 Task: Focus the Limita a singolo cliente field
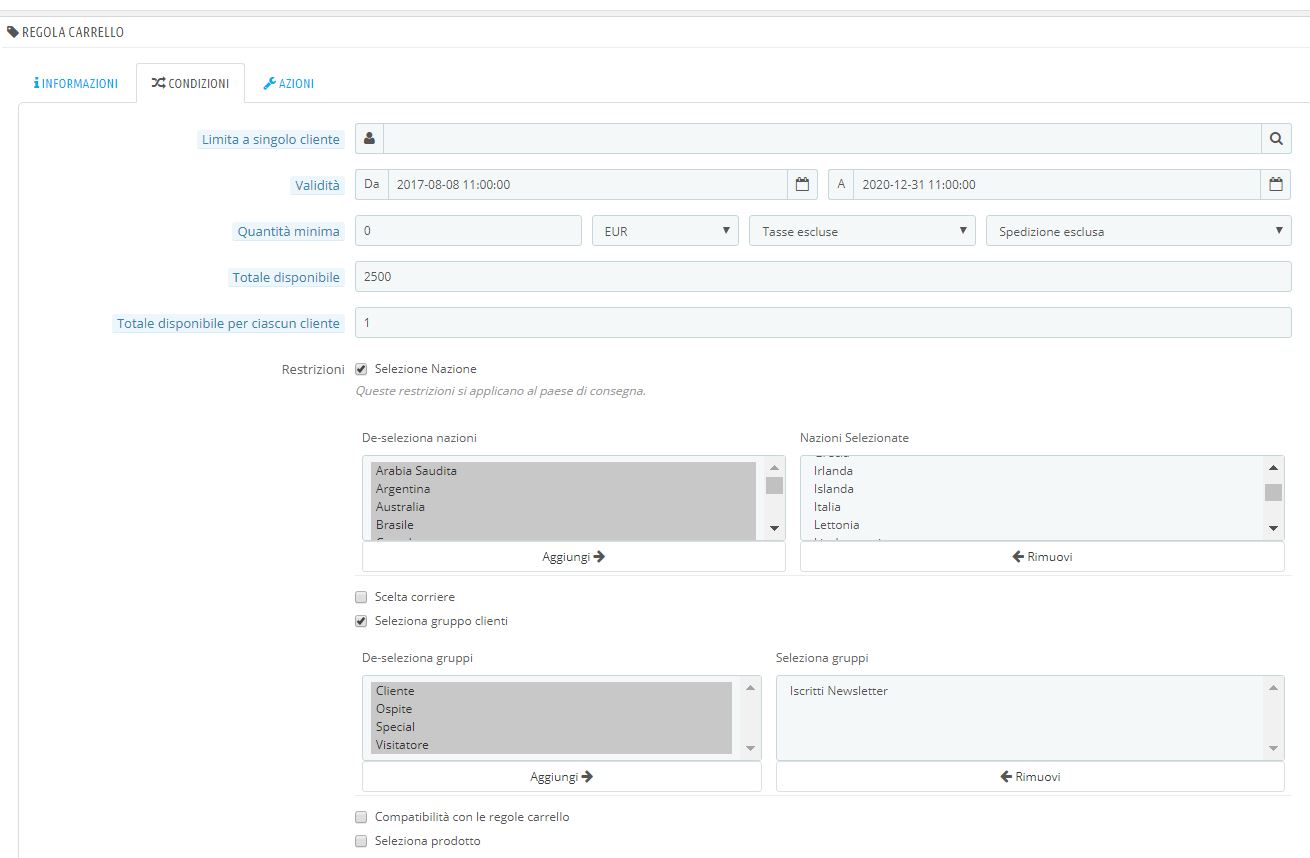822,139
